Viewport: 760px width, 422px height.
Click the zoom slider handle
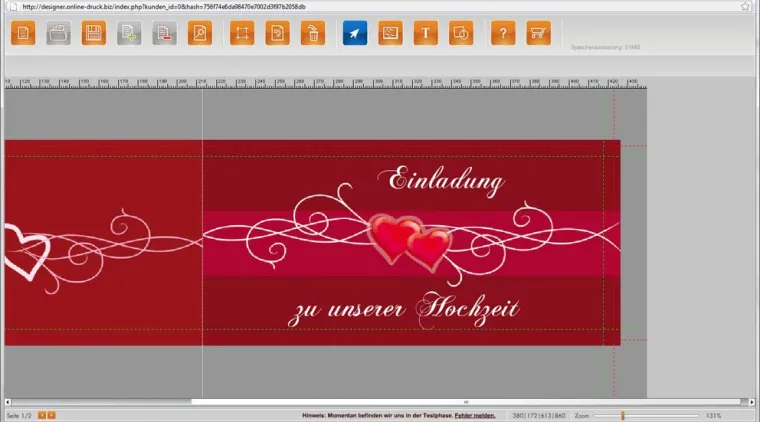click(623, 415)
